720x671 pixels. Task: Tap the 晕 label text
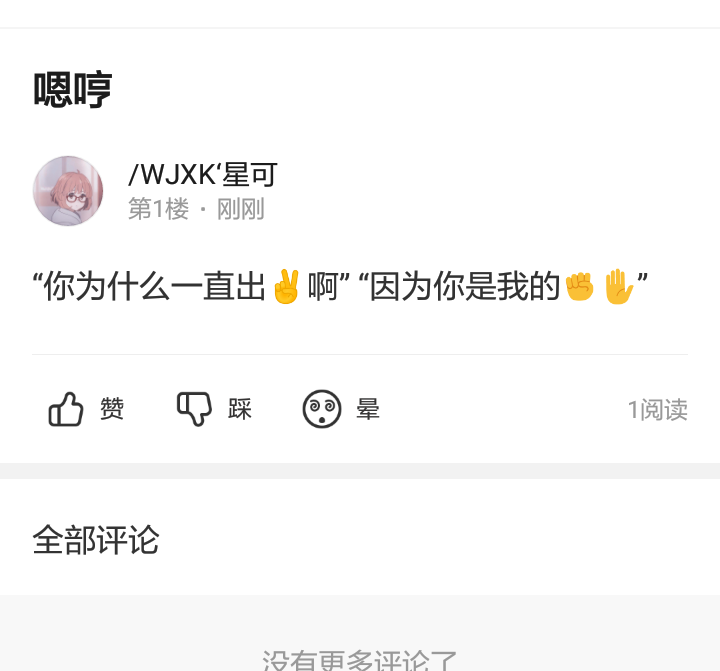368,409
